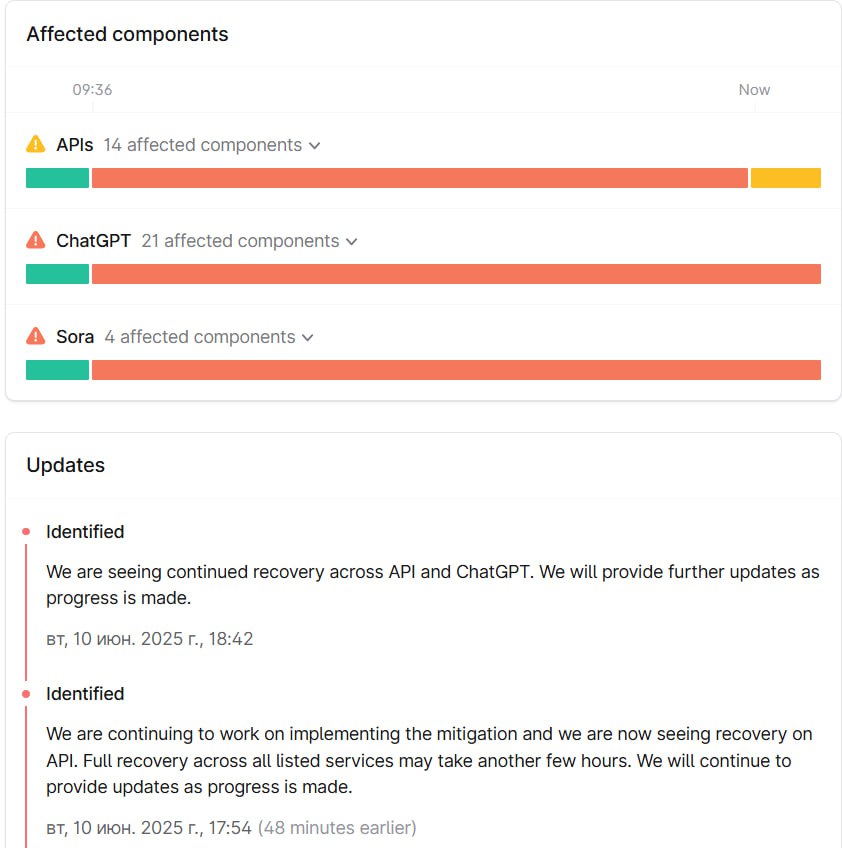Click the first Identified update bullet dot

pos(26,532)
